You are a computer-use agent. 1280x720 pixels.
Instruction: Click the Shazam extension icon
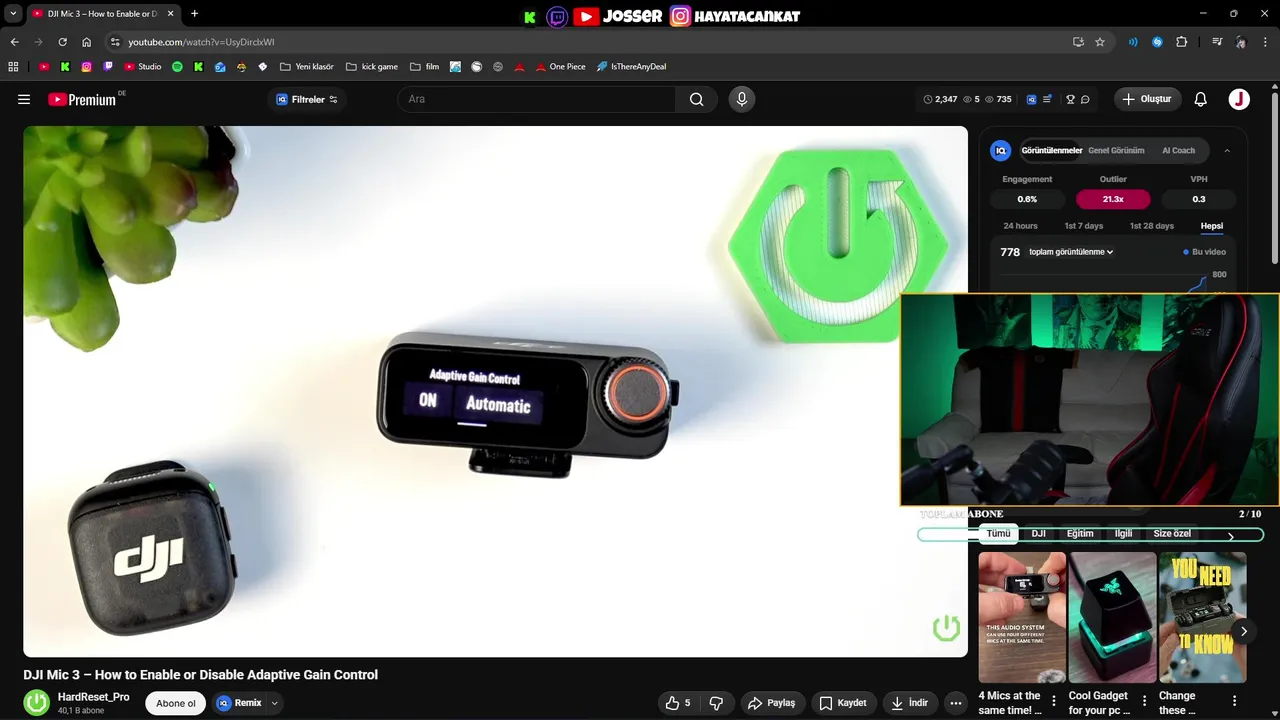[x=1157, y=42]
